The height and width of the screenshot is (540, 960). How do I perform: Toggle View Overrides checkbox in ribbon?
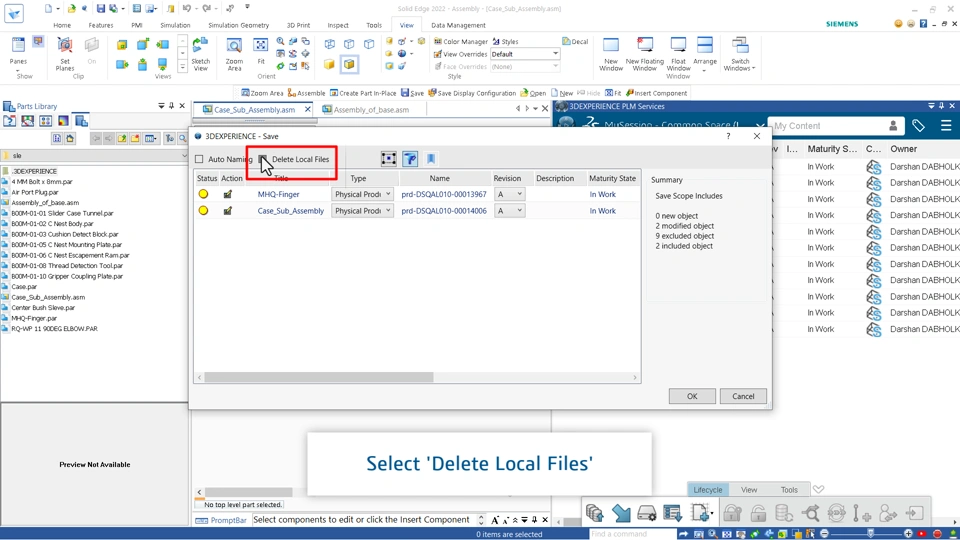(x=437, y=54)
